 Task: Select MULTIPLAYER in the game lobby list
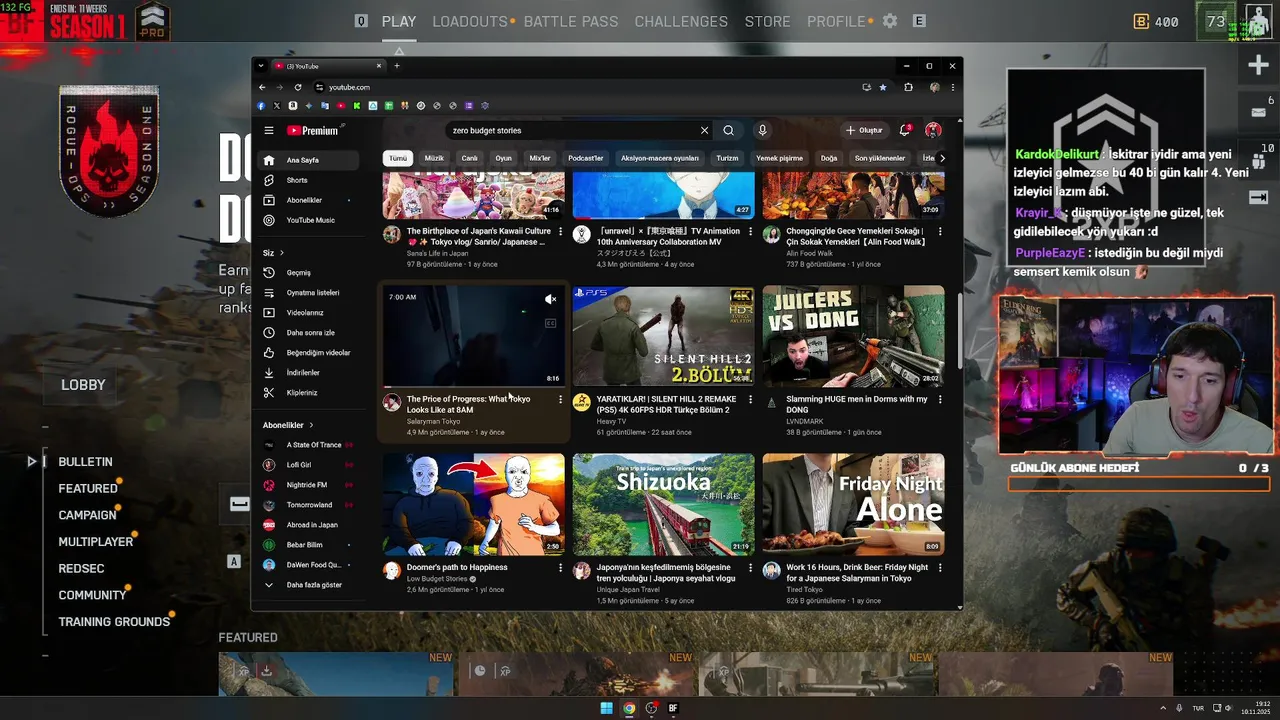[x=96, y=541]
